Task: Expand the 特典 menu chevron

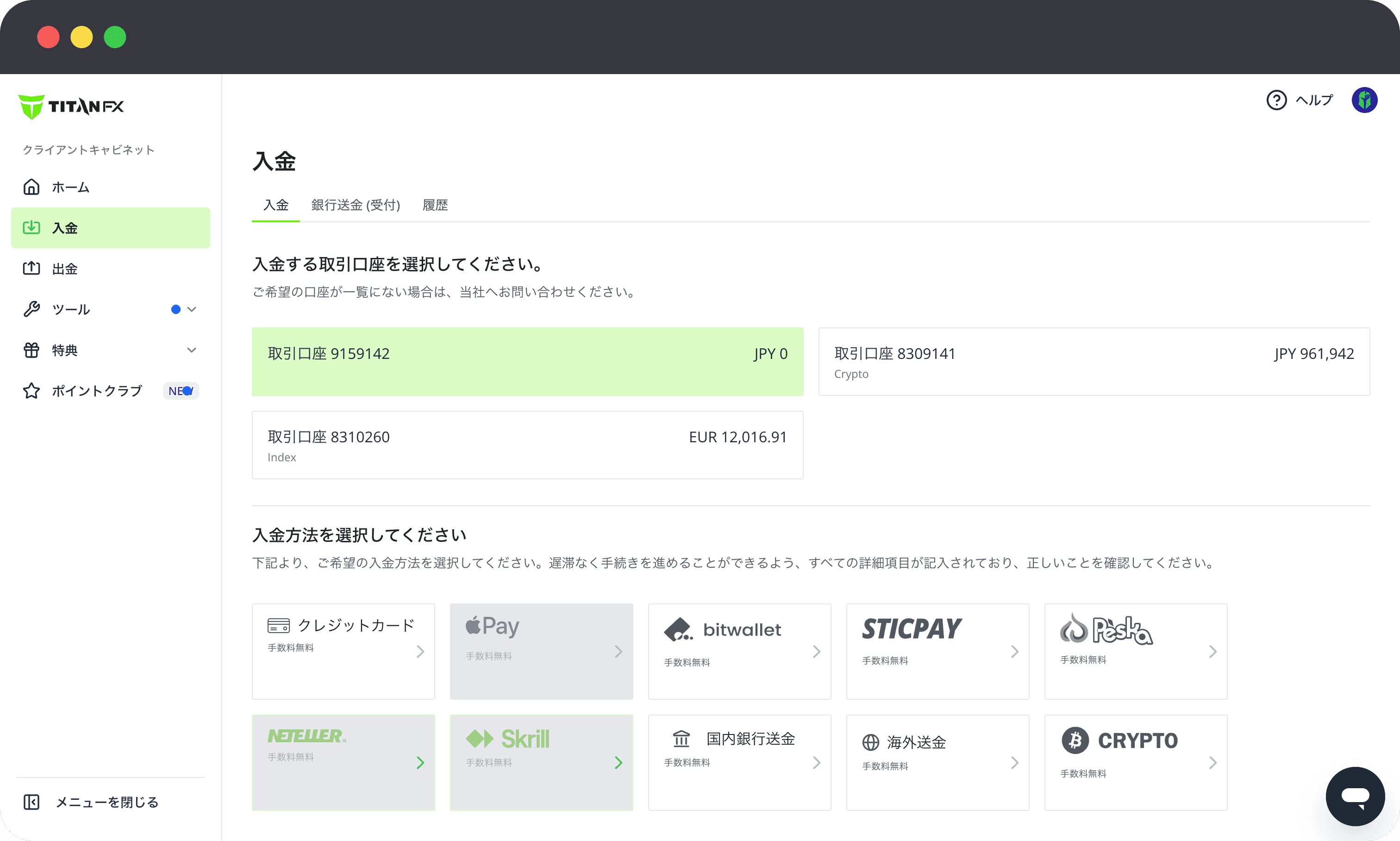Action: (192, 350)
